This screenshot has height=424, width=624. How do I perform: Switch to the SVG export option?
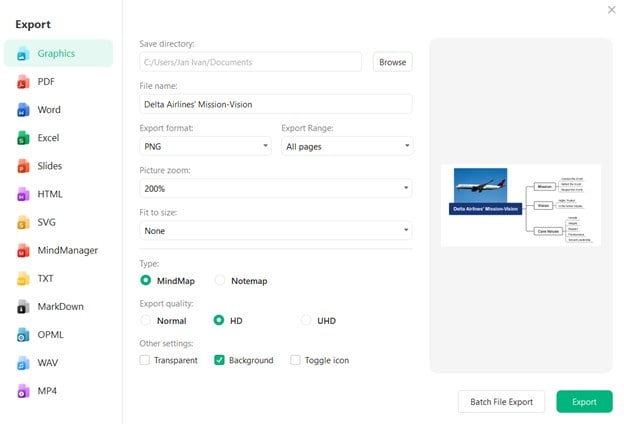pyautogui.click(x=58, y=222)
